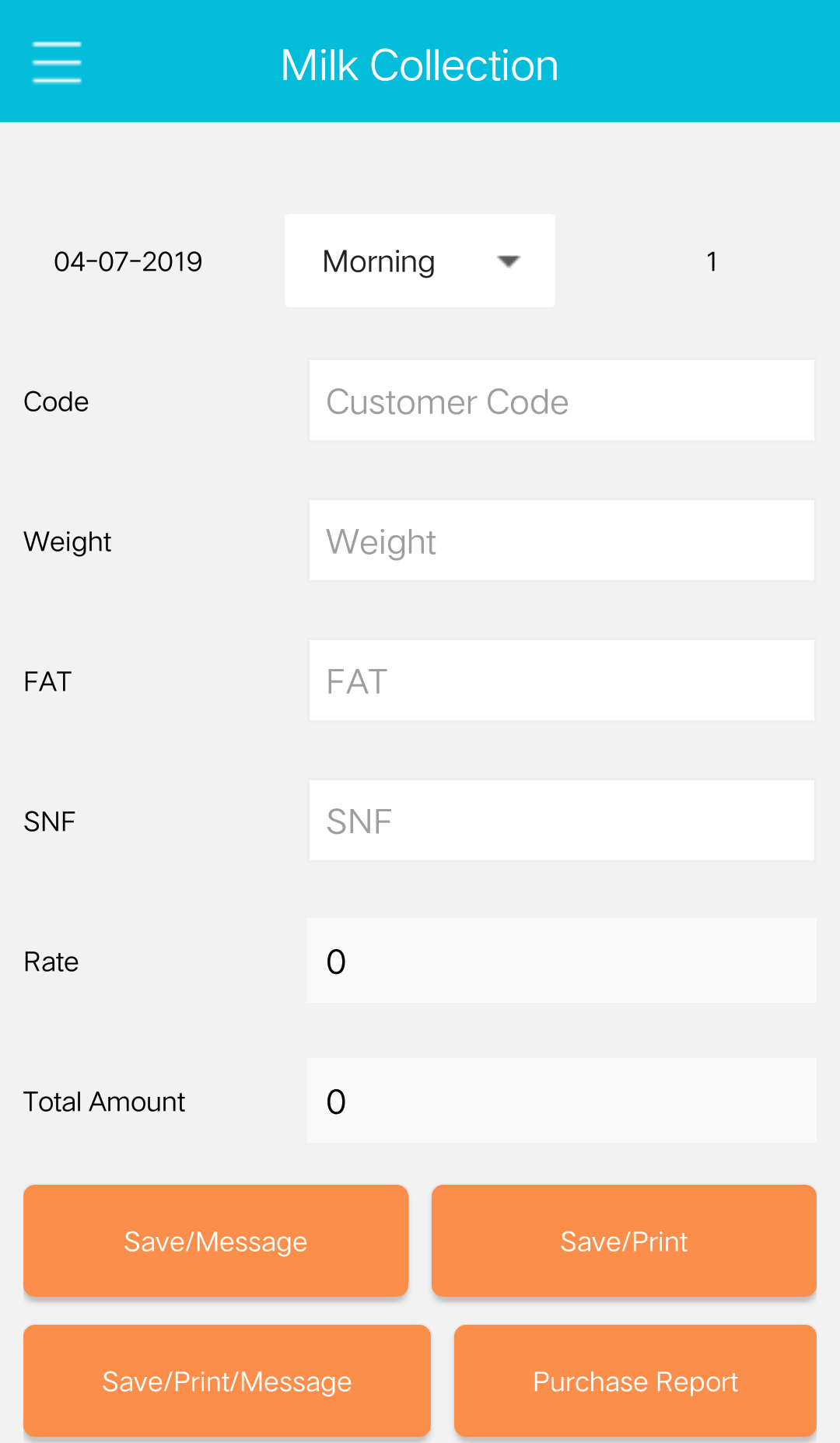Click the Total Amount value field
Viewport: 840px width, 1443px height.
(x=562, y=1102)
